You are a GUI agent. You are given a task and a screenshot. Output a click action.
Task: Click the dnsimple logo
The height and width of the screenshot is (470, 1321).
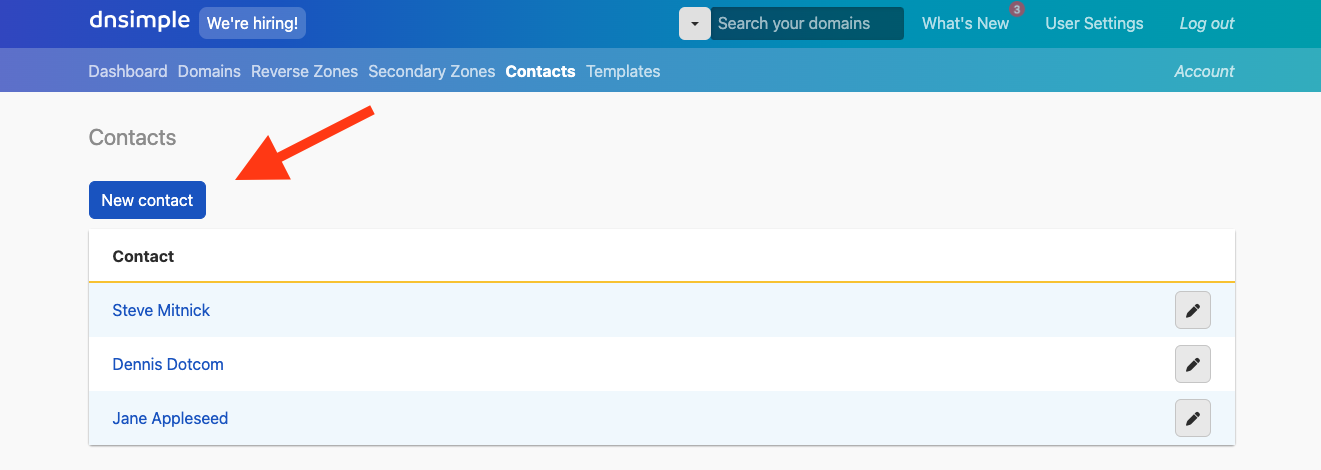click(139, 21)
